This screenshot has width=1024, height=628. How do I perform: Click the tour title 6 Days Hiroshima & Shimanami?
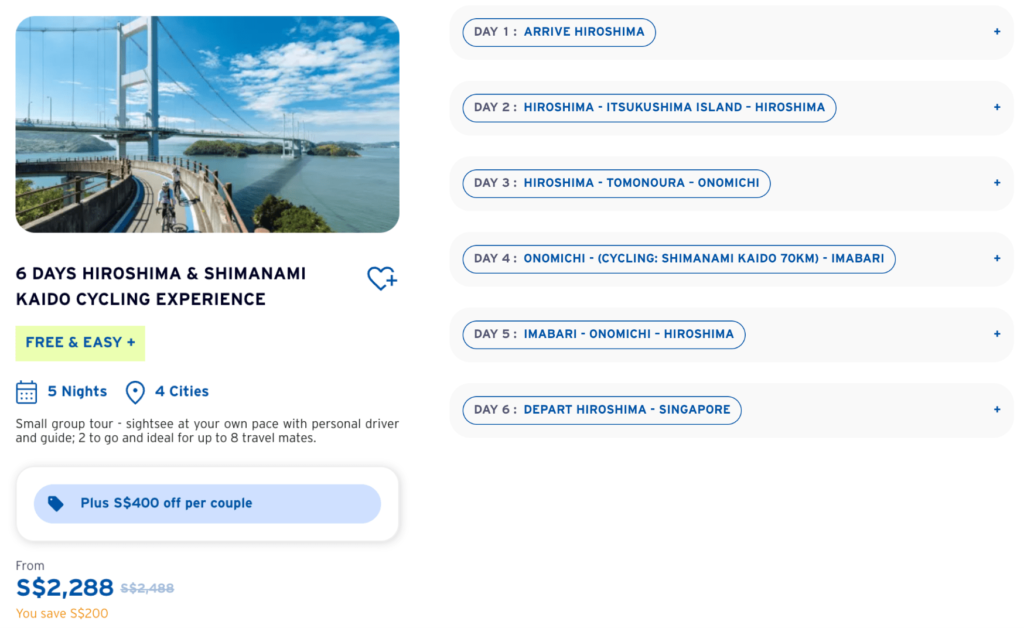161,286
